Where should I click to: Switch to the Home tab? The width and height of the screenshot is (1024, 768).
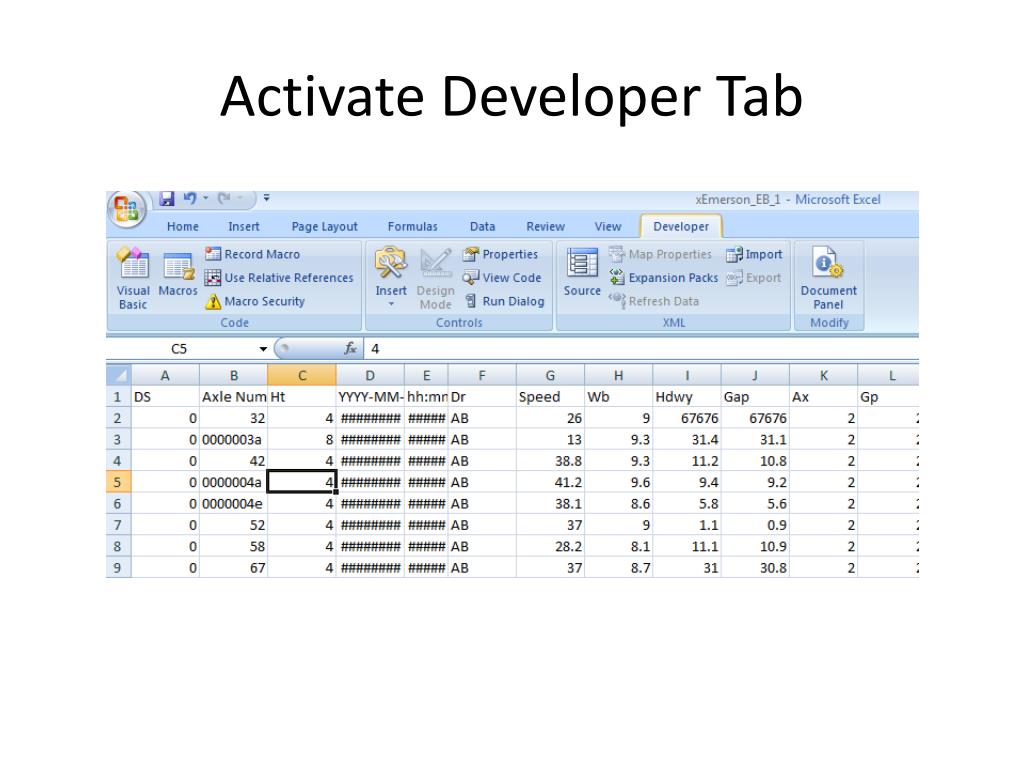[182, 227]
